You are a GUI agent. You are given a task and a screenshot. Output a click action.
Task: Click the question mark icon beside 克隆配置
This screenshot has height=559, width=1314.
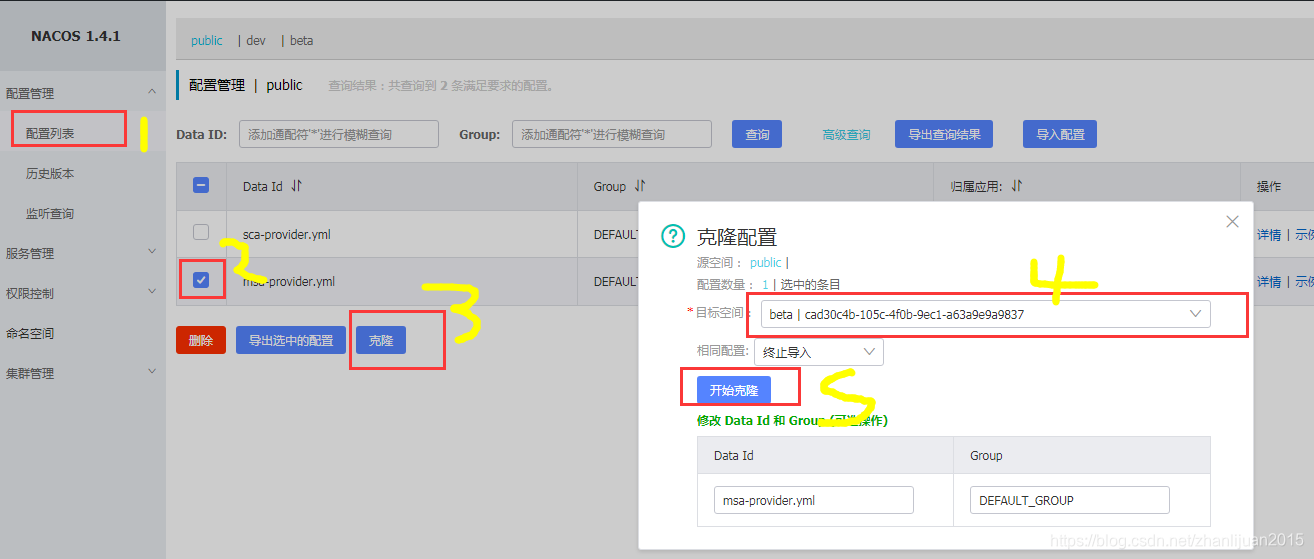[674, 236]
